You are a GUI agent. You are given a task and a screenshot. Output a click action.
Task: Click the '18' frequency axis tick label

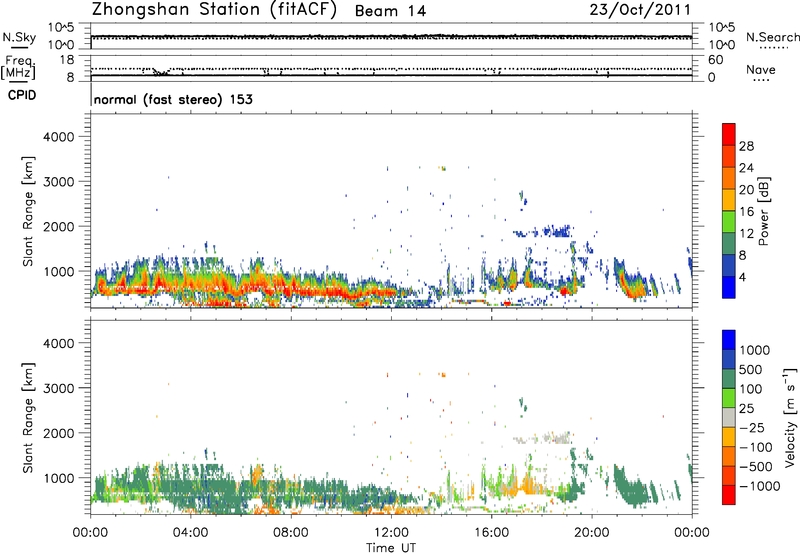(67, 60)
